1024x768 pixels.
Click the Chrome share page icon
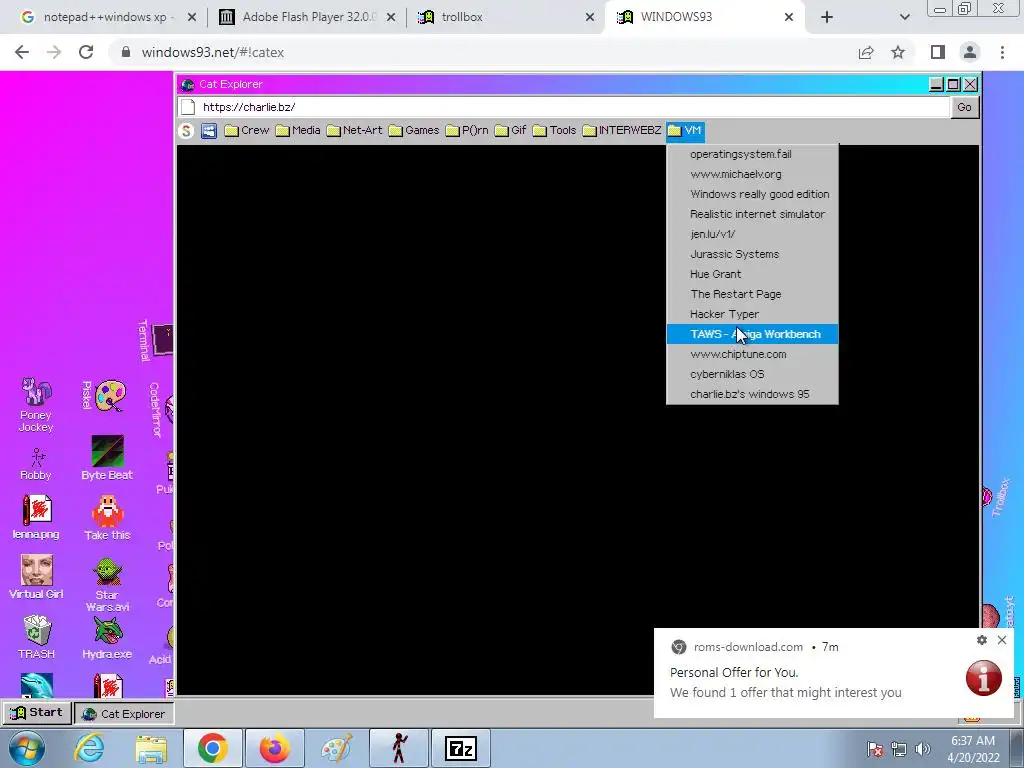[866, 52]
